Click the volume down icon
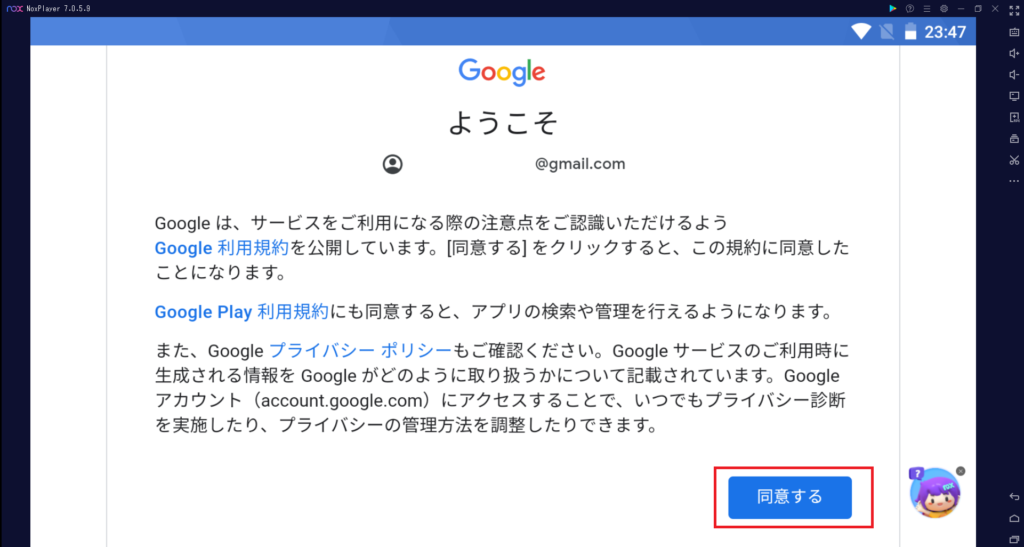Screen dimensions: 1024x547 click(x=1014, y=74)
